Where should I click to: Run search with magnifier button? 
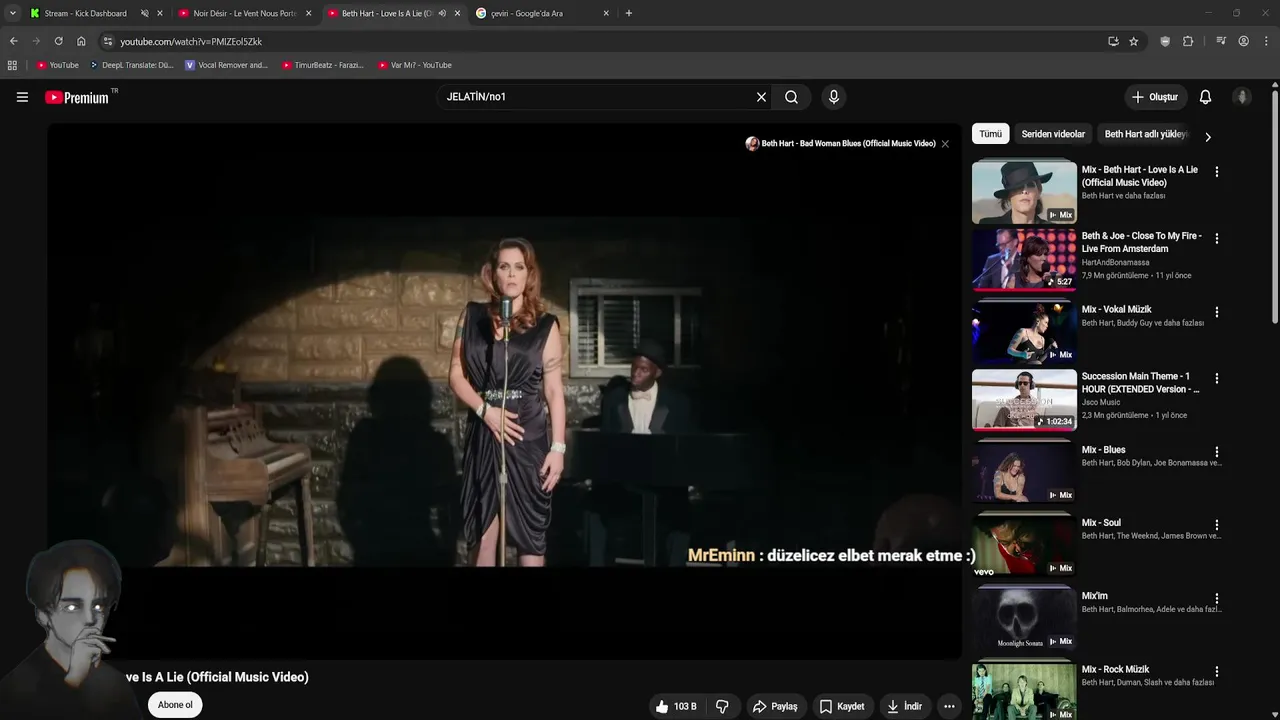pos(791,97)
